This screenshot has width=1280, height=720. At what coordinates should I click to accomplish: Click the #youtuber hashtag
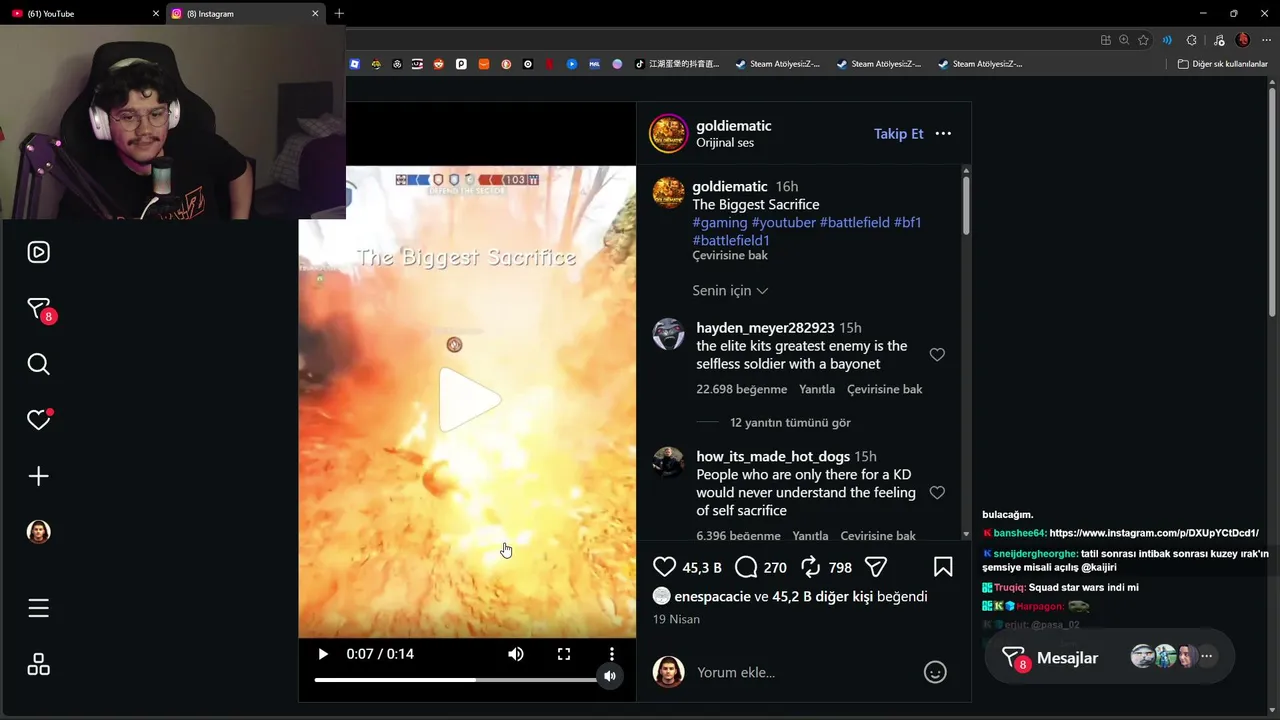pos(784,223)
